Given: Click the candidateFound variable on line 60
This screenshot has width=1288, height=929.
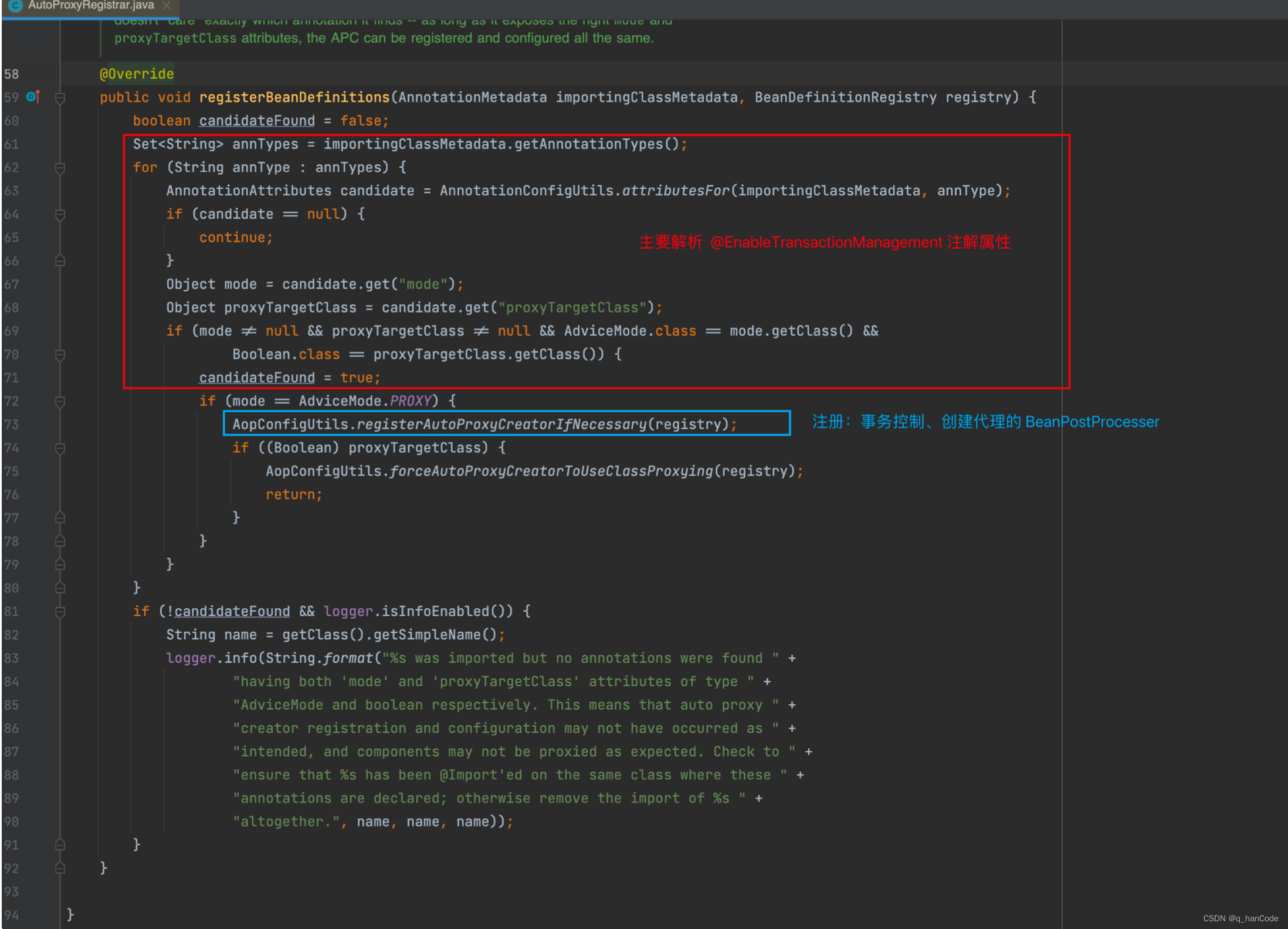Looking at the screenshot, I should point(257,121).
